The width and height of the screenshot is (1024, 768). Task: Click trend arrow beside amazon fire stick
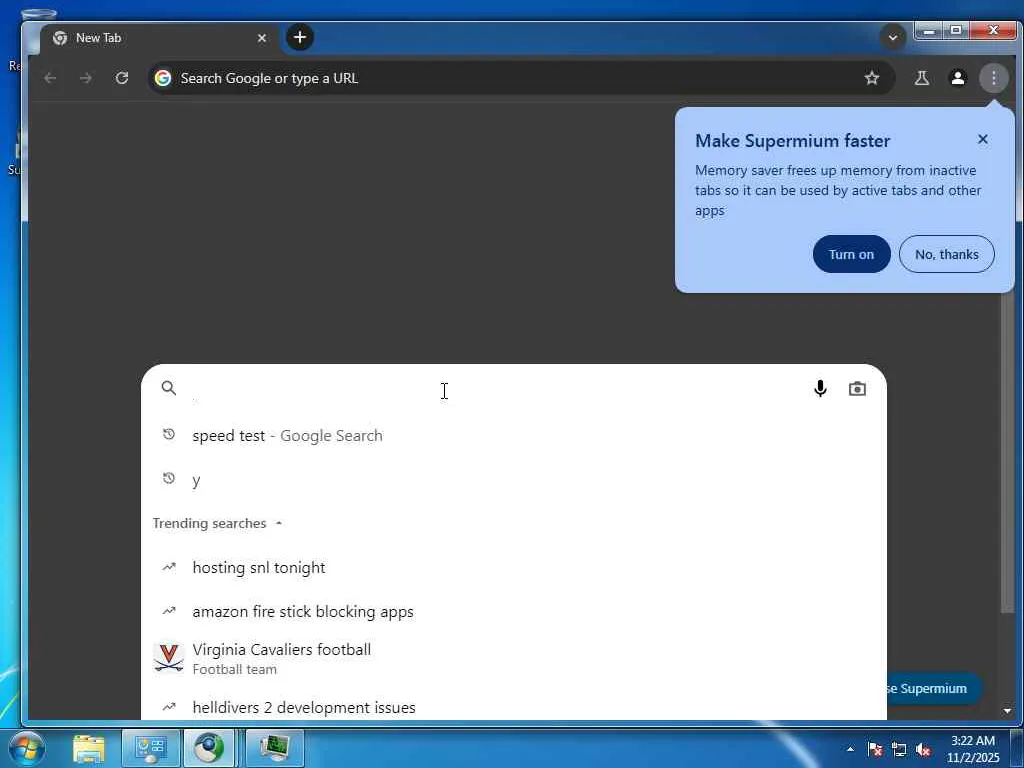coord(168,611)
